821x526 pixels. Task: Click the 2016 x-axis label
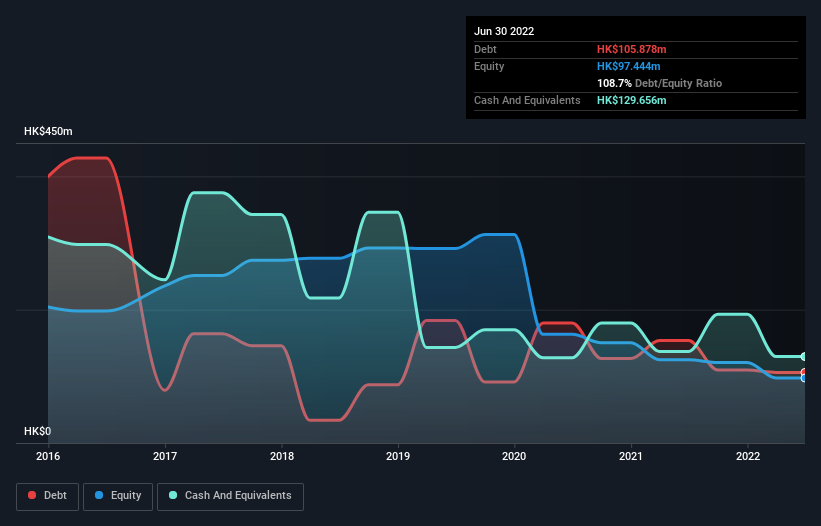coord(48,456)
